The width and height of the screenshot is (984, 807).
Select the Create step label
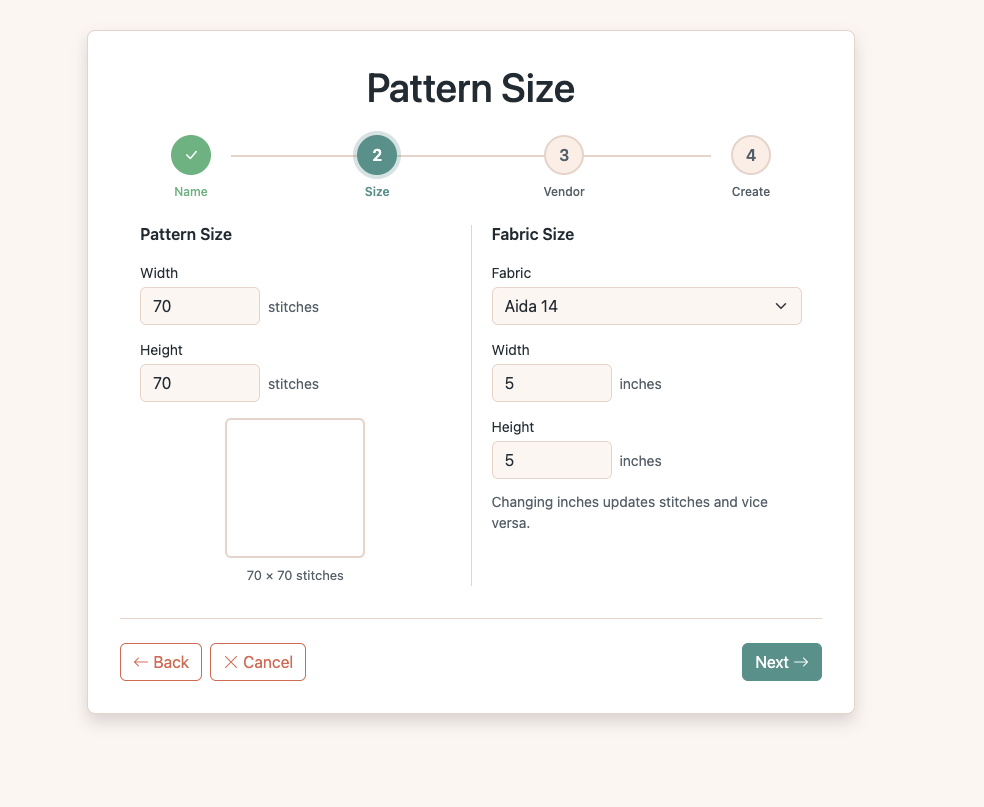pyautogui.click(x=750, y=192)
